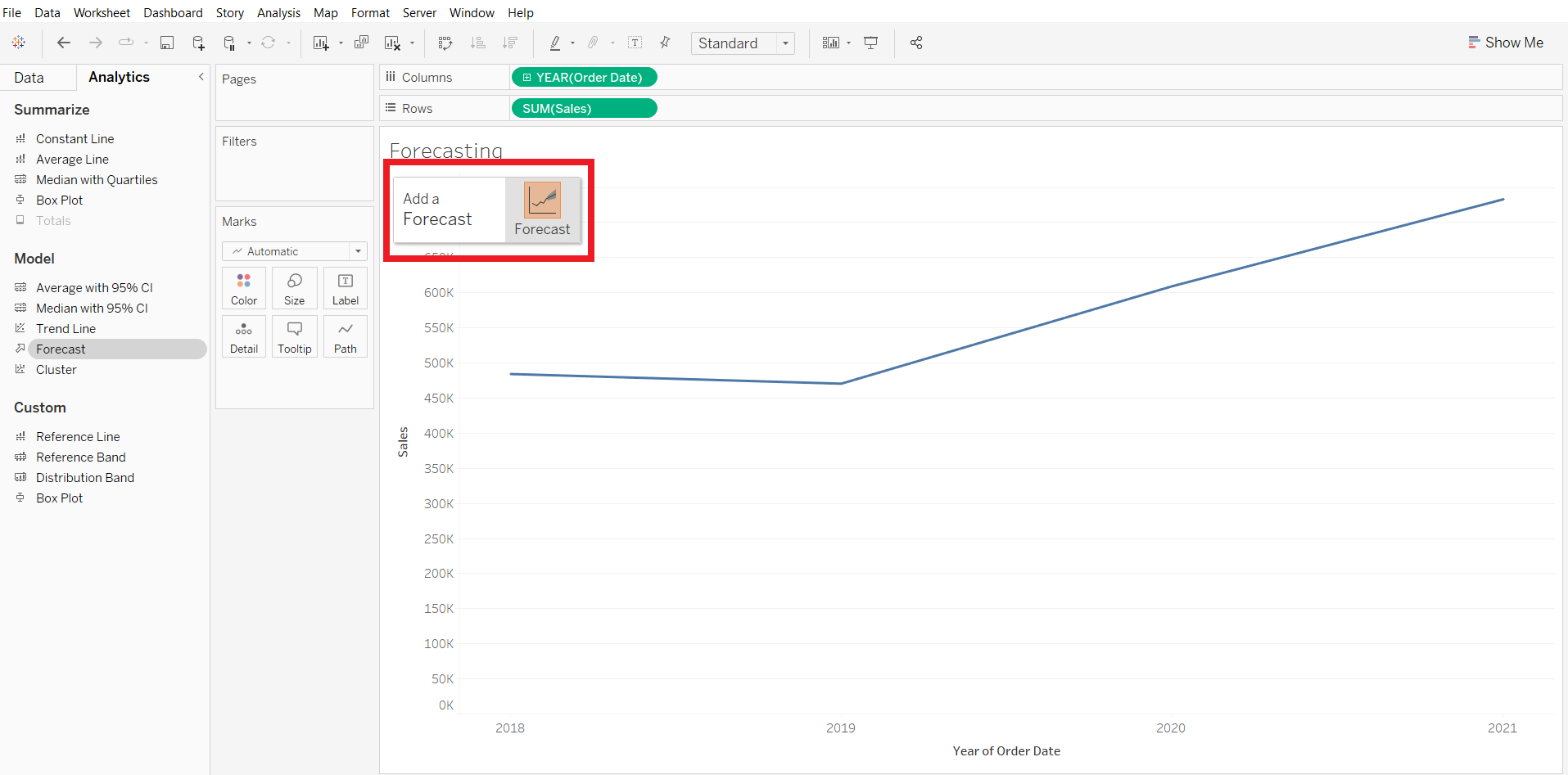
Task: Select Trend Line in Model
Action: click(66, 329)
